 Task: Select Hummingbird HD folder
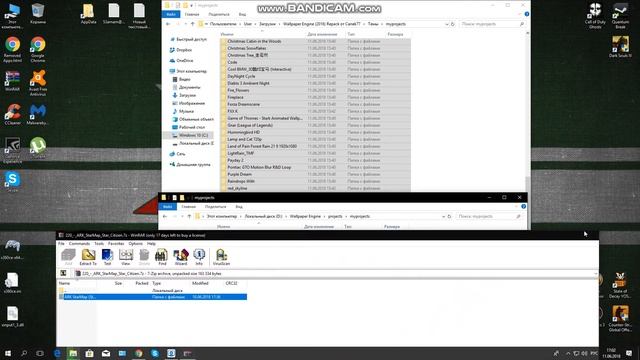243,132
